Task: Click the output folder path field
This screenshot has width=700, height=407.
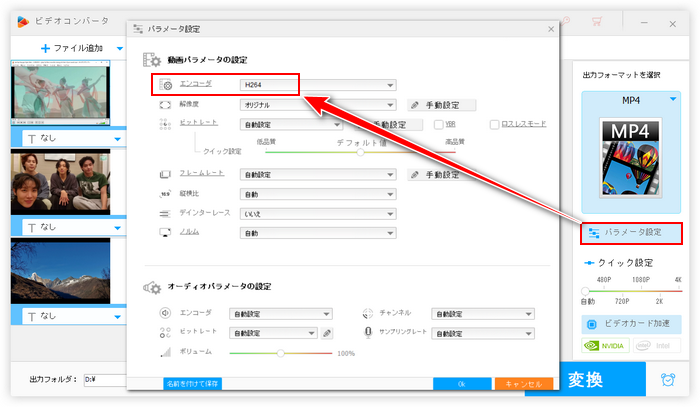Action: coord(105,379)
